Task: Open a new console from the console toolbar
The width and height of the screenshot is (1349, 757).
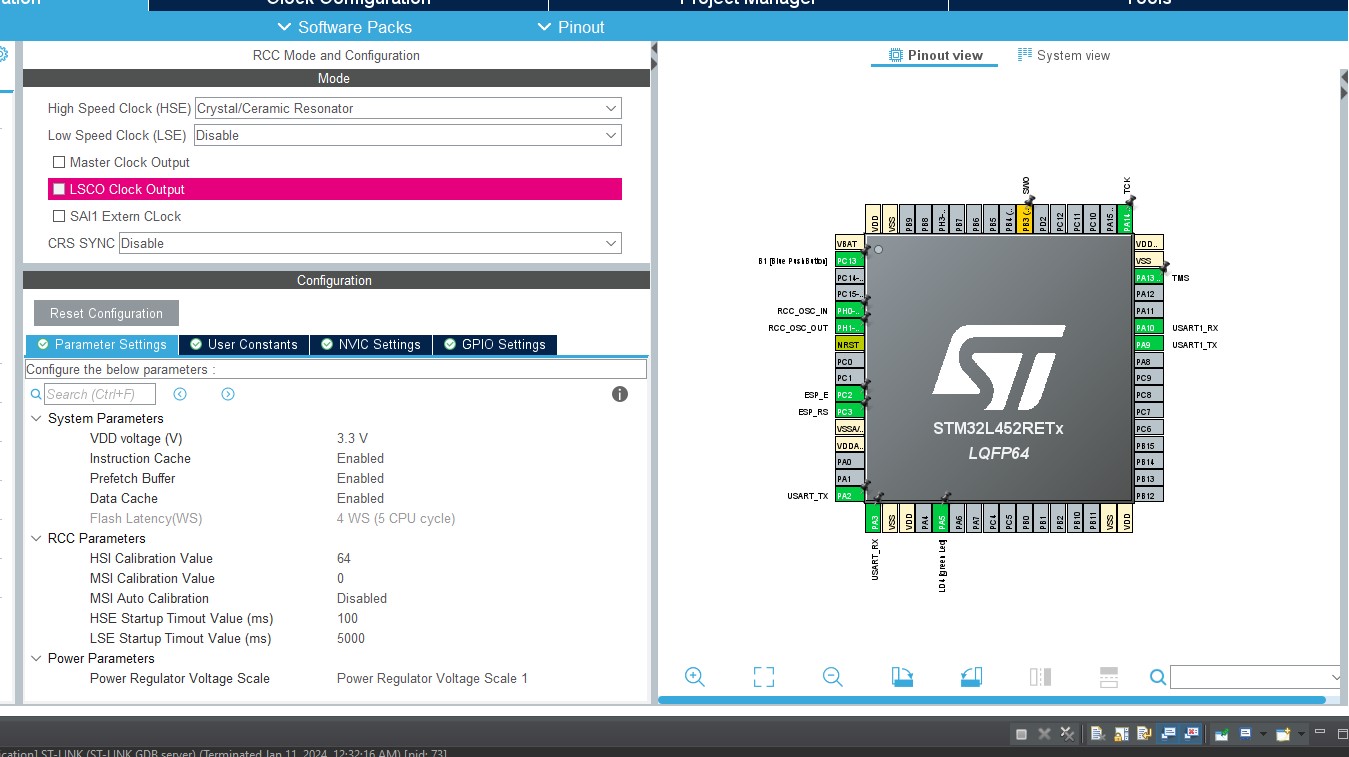Action: pyautogui.click(x=1283, y=733)
